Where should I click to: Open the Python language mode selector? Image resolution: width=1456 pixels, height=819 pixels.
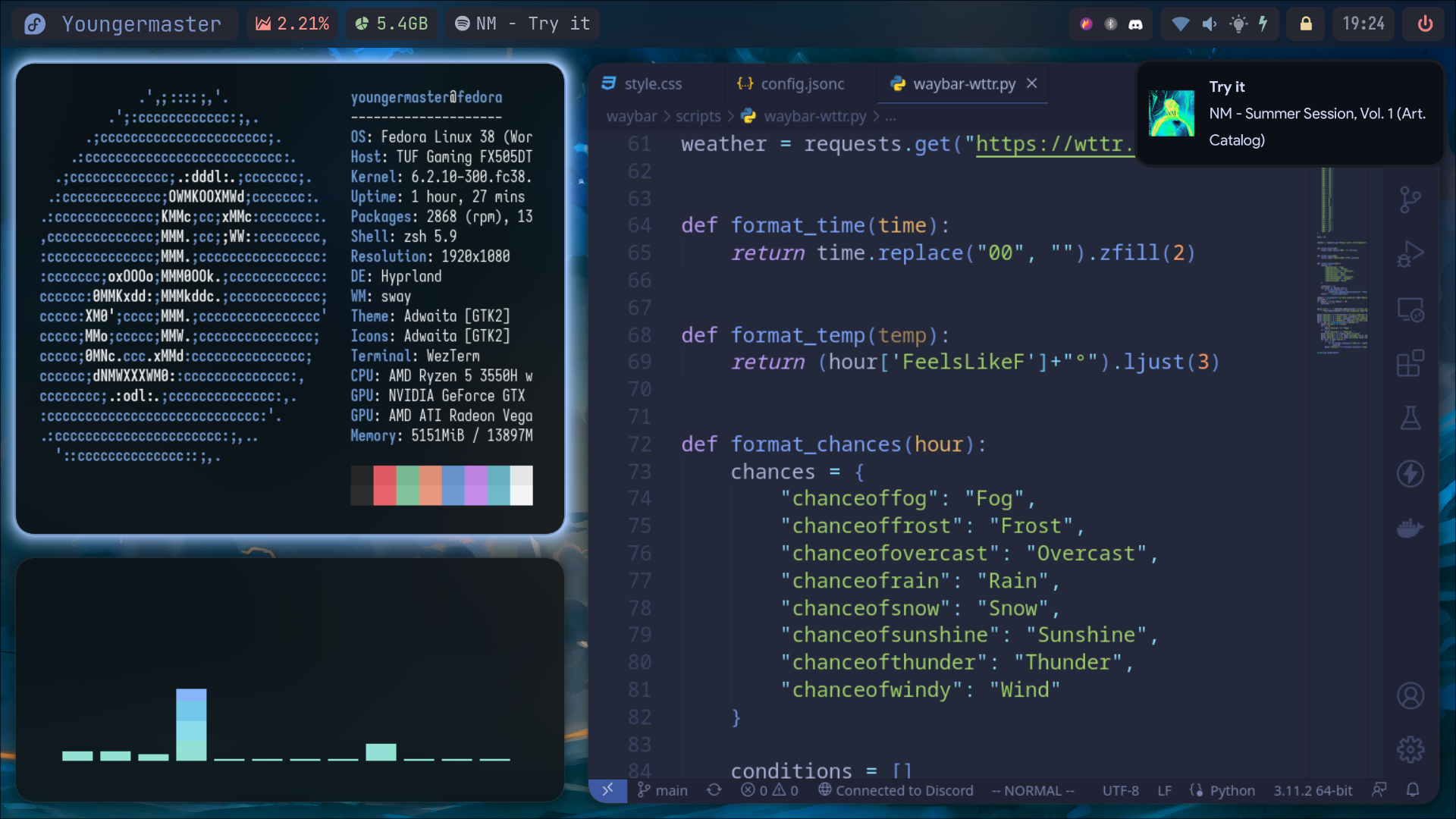point(1232,790)
